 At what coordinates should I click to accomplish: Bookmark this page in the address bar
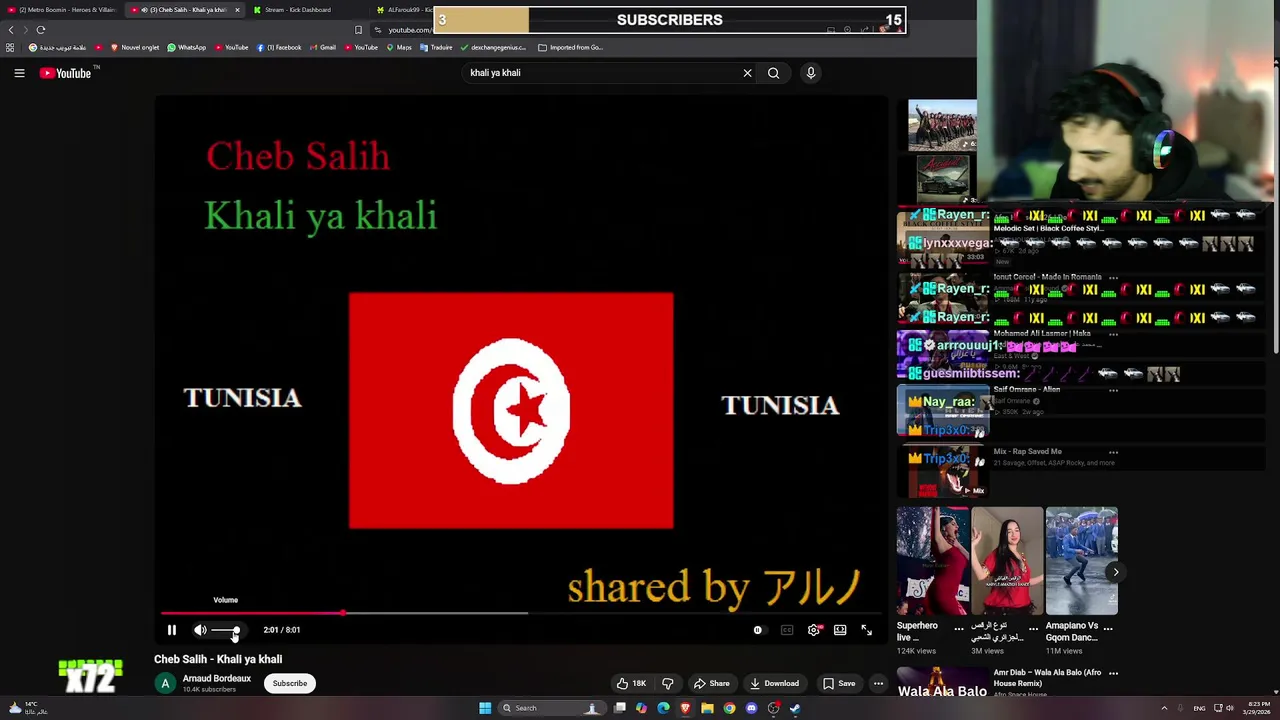(358, 30)
